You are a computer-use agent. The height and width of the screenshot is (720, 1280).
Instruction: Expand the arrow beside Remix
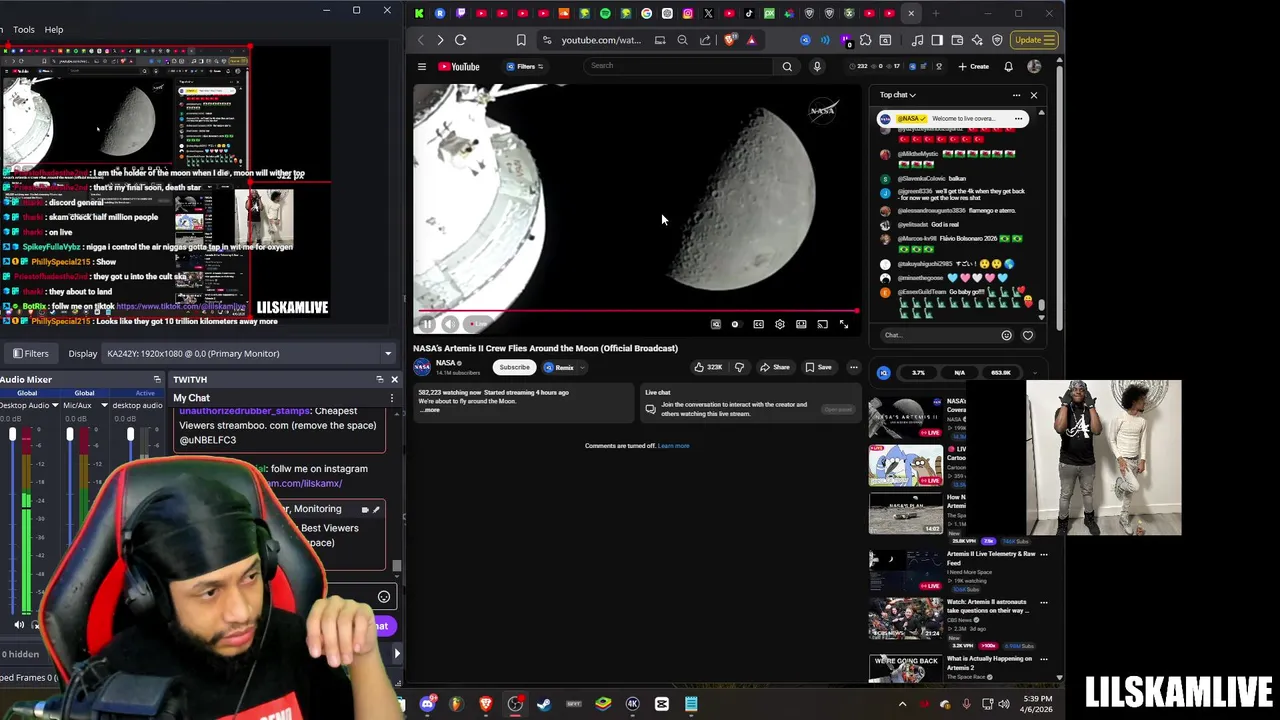(x=582, y=367)
